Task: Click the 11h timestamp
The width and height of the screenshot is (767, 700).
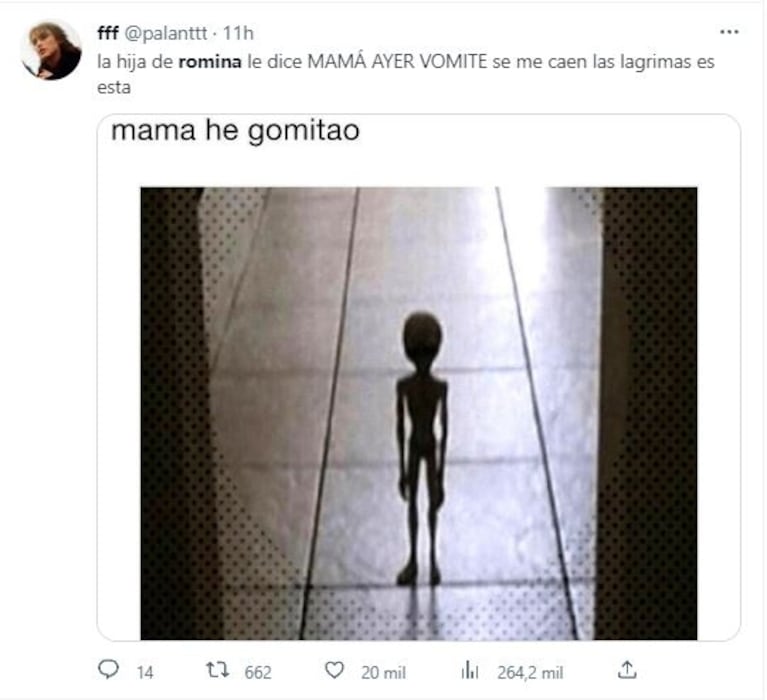Action: 238,33
